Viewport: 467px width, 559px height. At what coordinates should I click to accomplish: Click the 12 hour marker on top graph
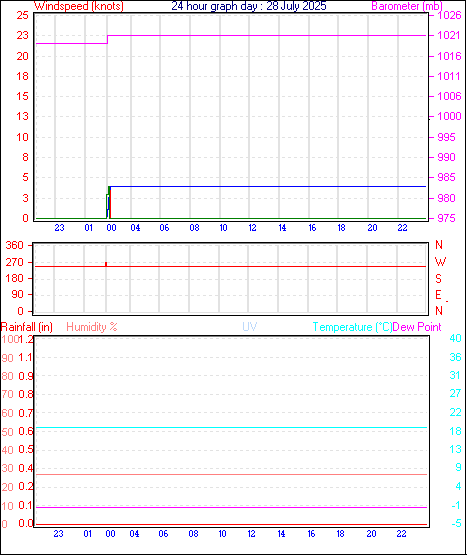(252, 228)
